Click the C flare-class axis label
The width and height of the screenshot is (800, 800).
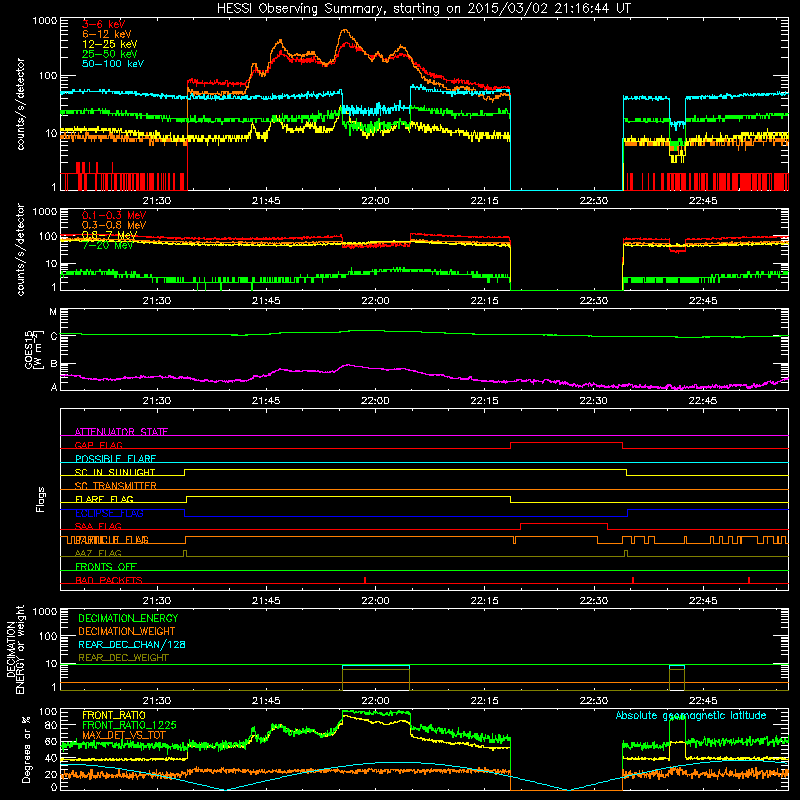(54, 337)
